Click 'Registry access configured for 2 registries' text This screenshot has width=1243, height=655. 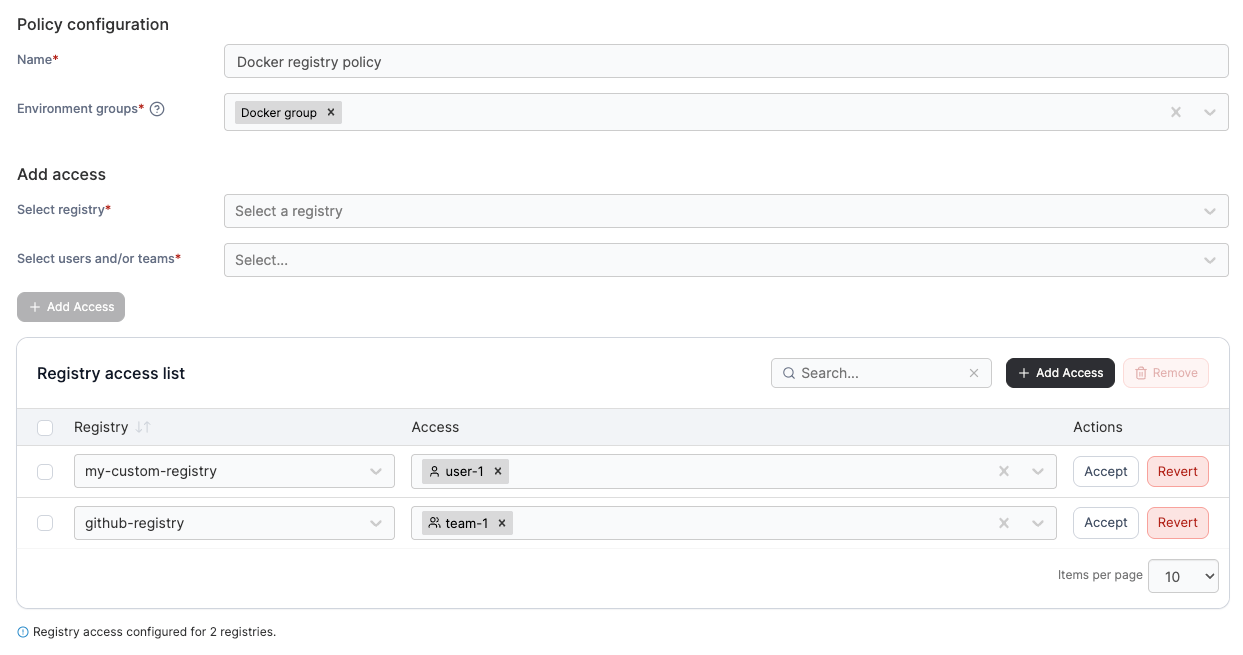[154, 632]
